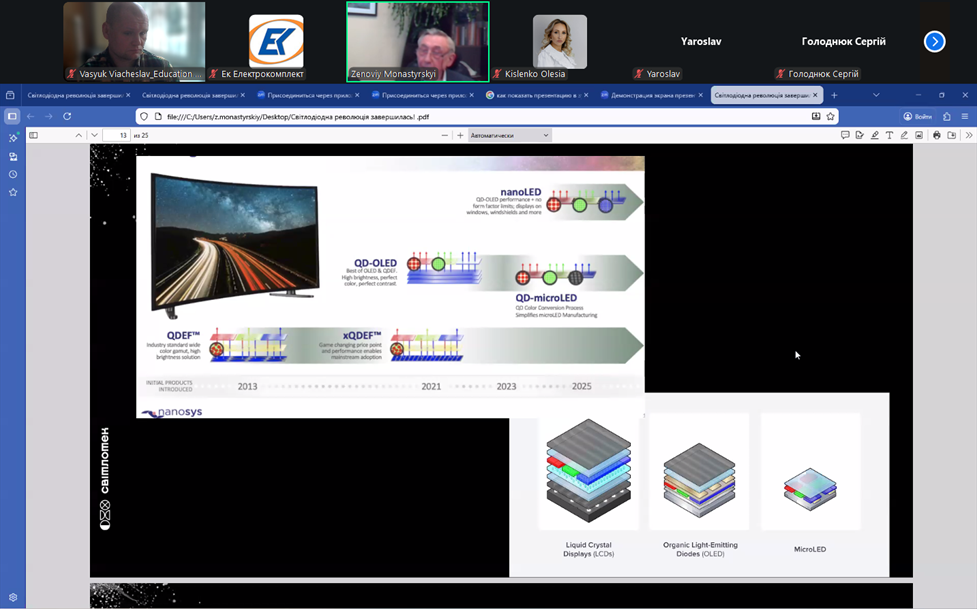Zoom out the PDF with minus button

(444, 135)
